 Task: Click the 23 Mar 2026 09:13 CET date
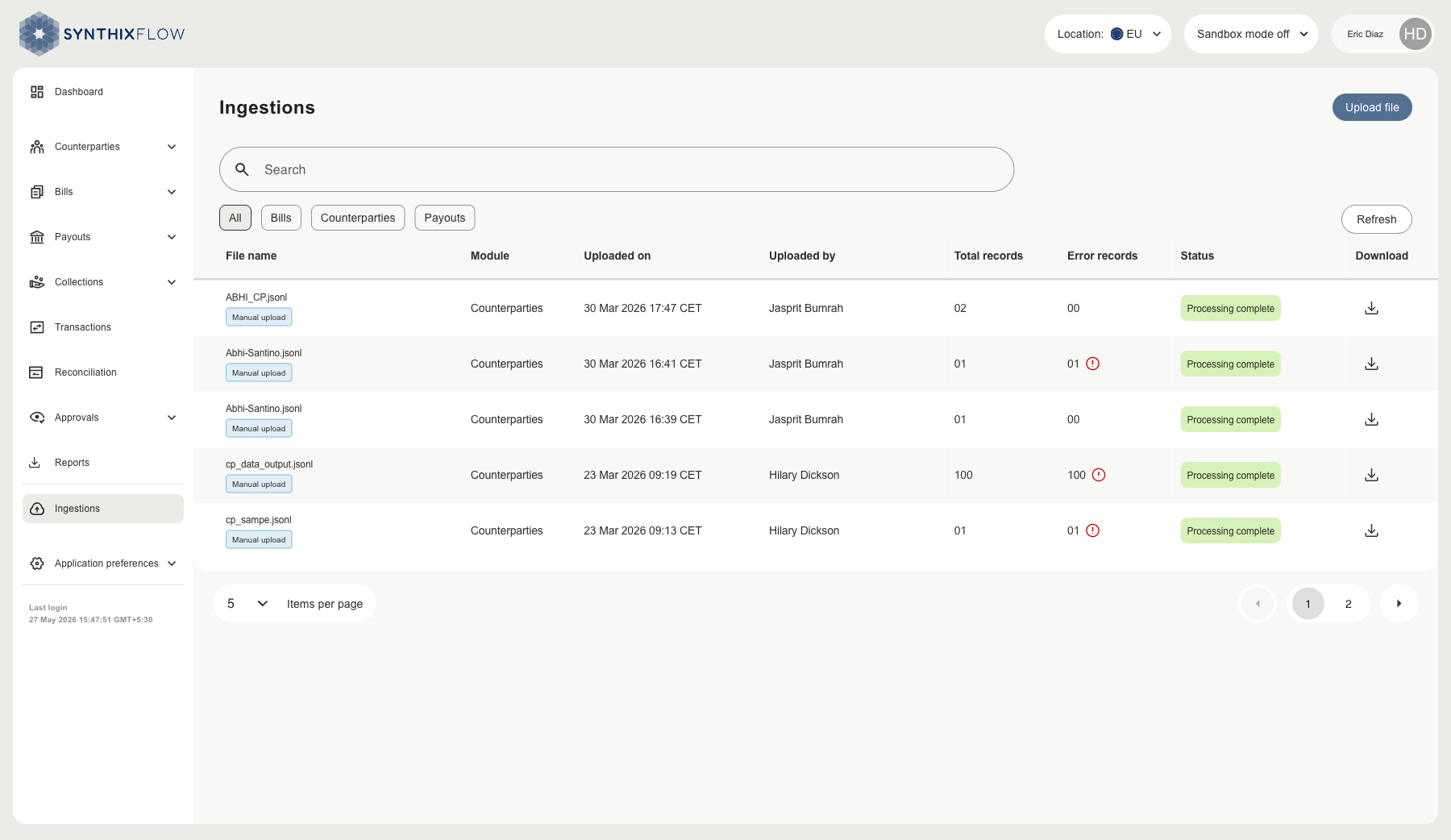coord(642,530)
